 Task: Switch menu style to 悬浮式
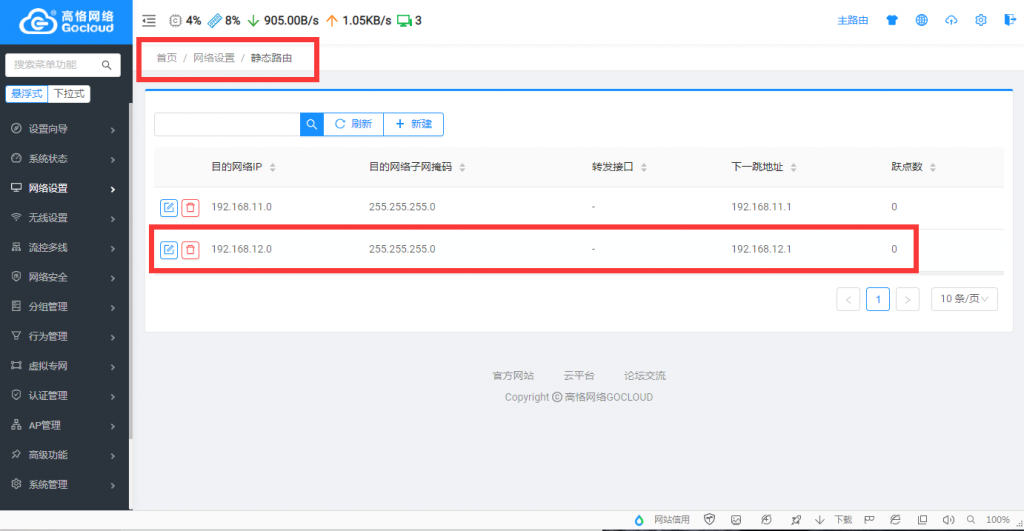[x=27, y=94]
